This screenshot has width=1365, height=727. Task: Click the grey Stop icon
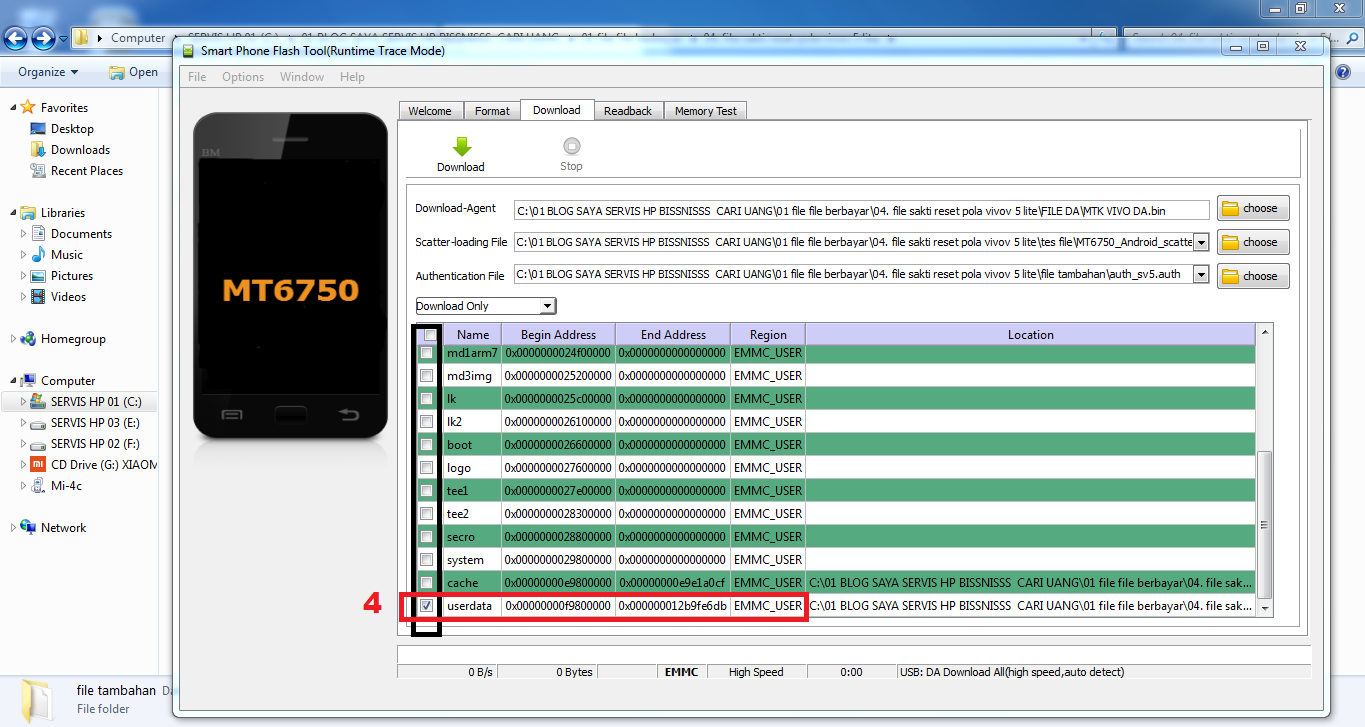[x=571, y=146]
